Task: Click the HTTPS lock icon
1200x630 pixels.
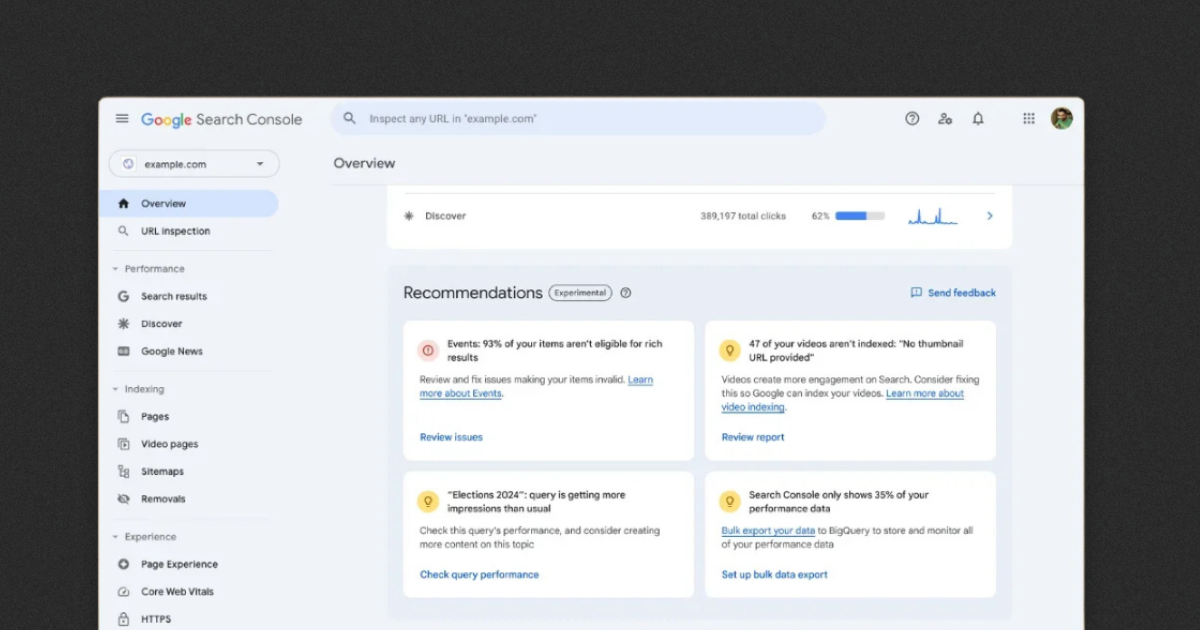Action: [x=124, y=619]
